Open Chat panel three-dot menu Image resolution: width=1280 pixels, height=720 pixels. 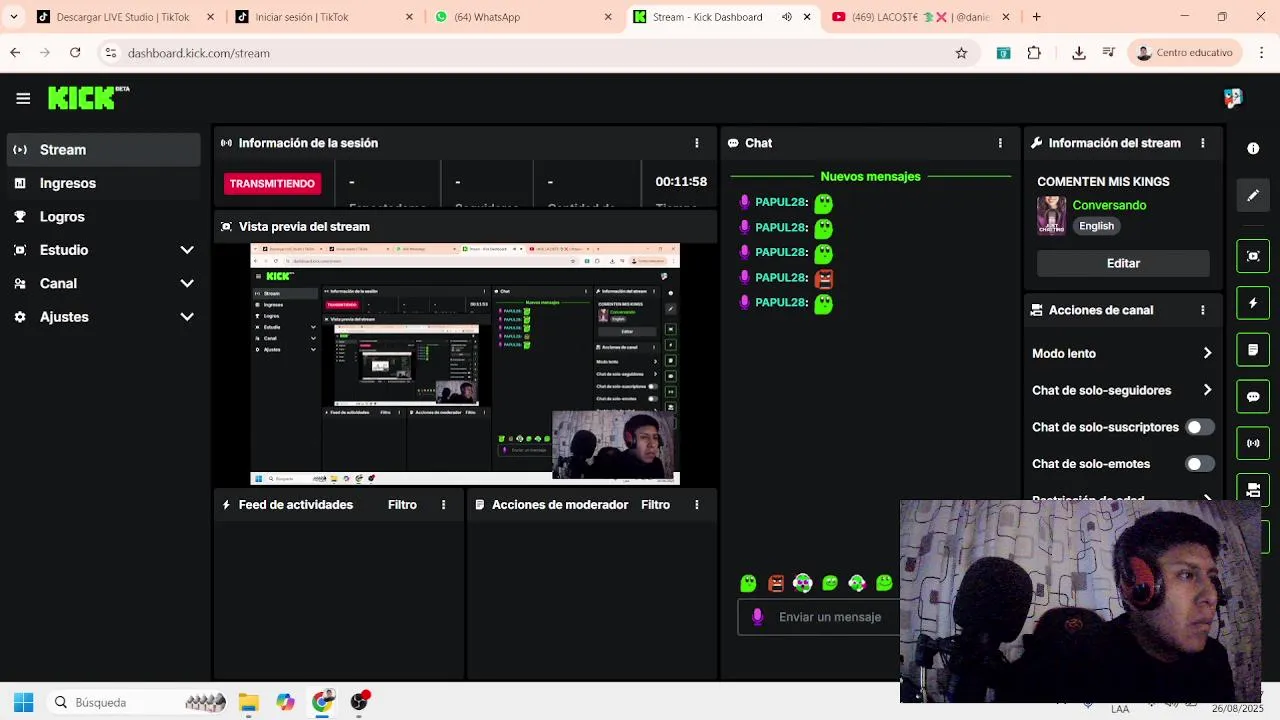pyautogui.click(x=1000, y=143)
